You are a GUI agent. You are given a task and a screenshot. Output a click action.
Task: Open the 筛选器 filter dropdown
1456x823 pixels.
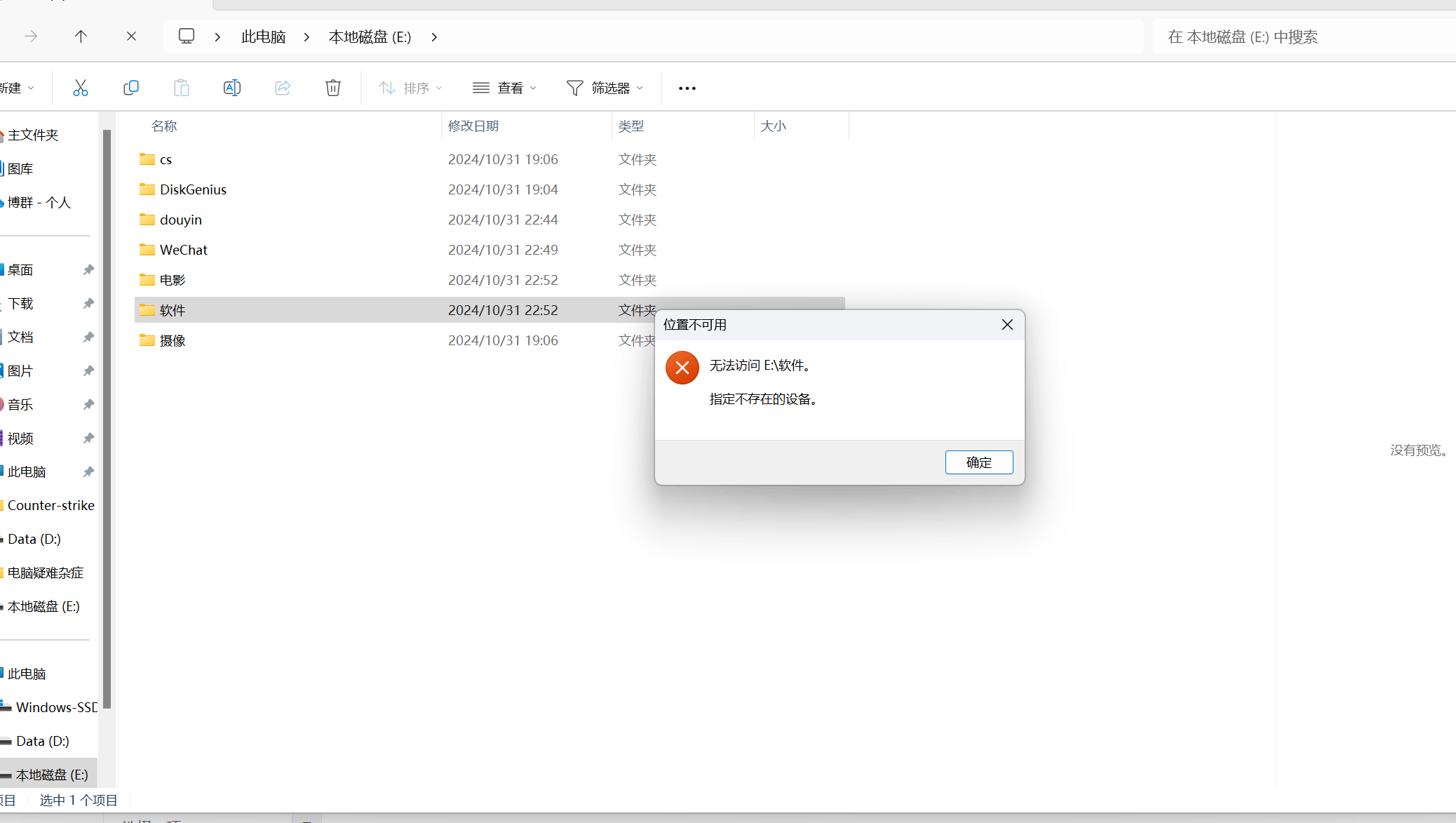pyautogui.click(x=605, y=88)
